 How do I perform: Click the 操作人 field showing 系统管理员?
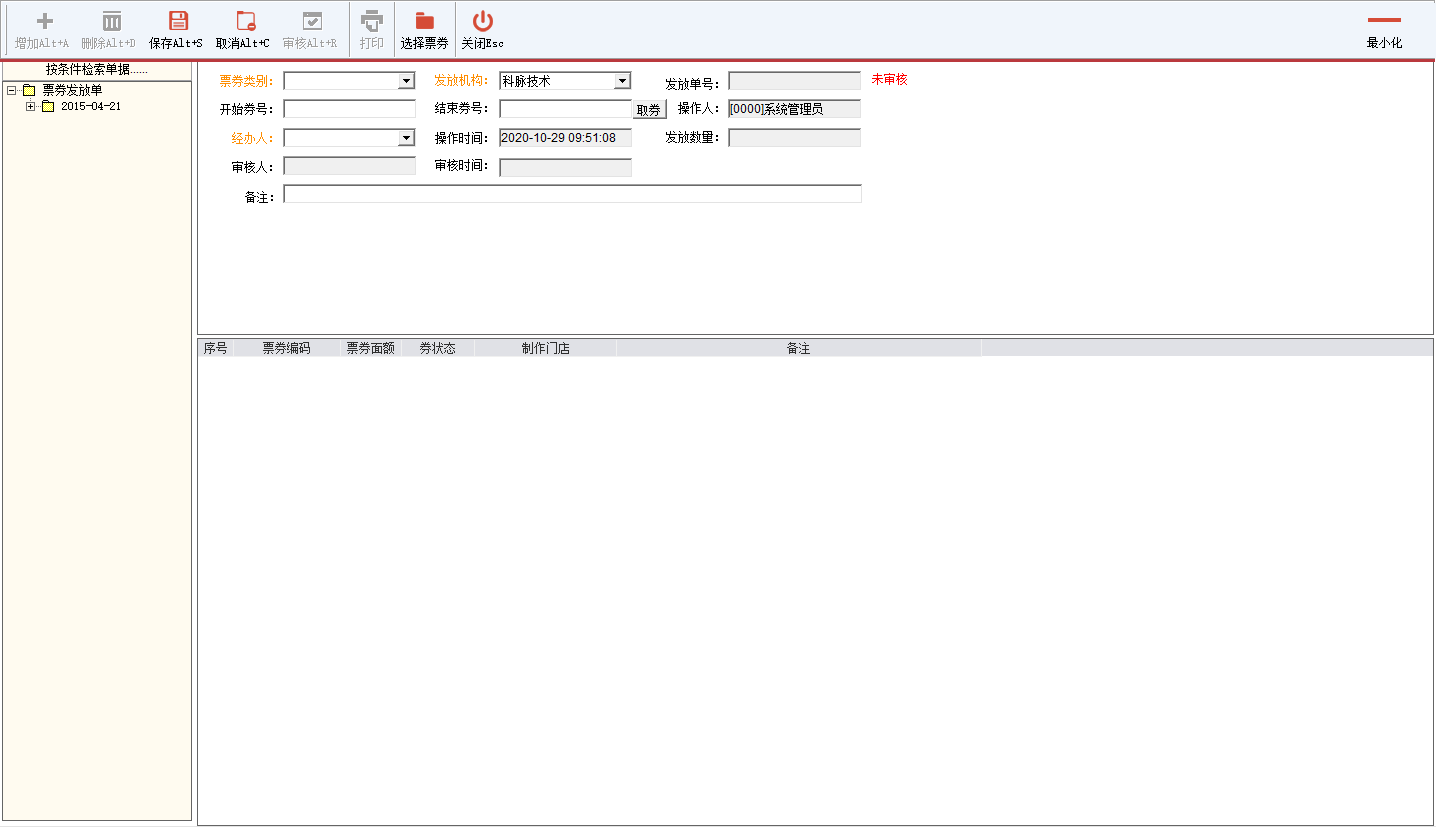pos(795,109)
